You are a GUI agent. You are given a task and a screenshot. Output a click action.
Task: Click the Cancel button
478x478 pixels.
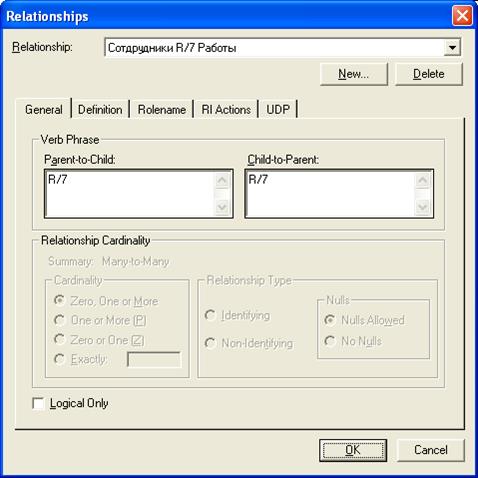[x=431, y=450]
